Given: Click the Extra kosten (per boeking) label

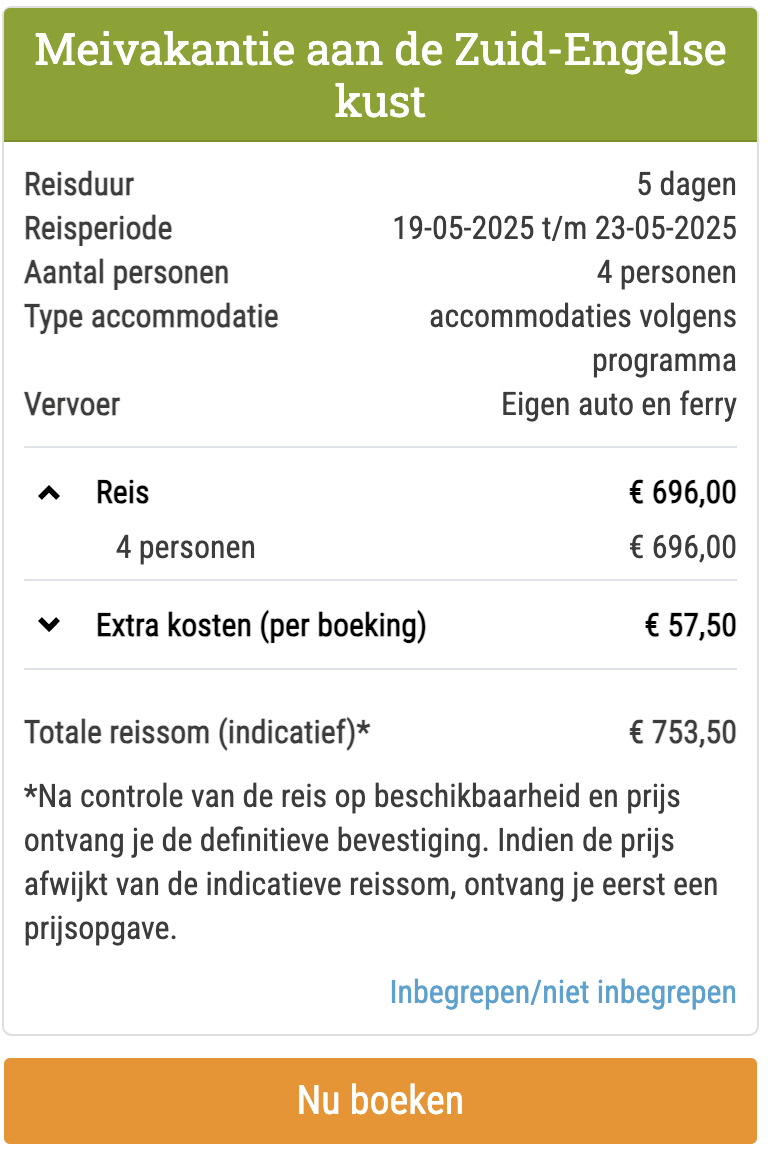Looking at the screenshot, I should tap(261, 626).
